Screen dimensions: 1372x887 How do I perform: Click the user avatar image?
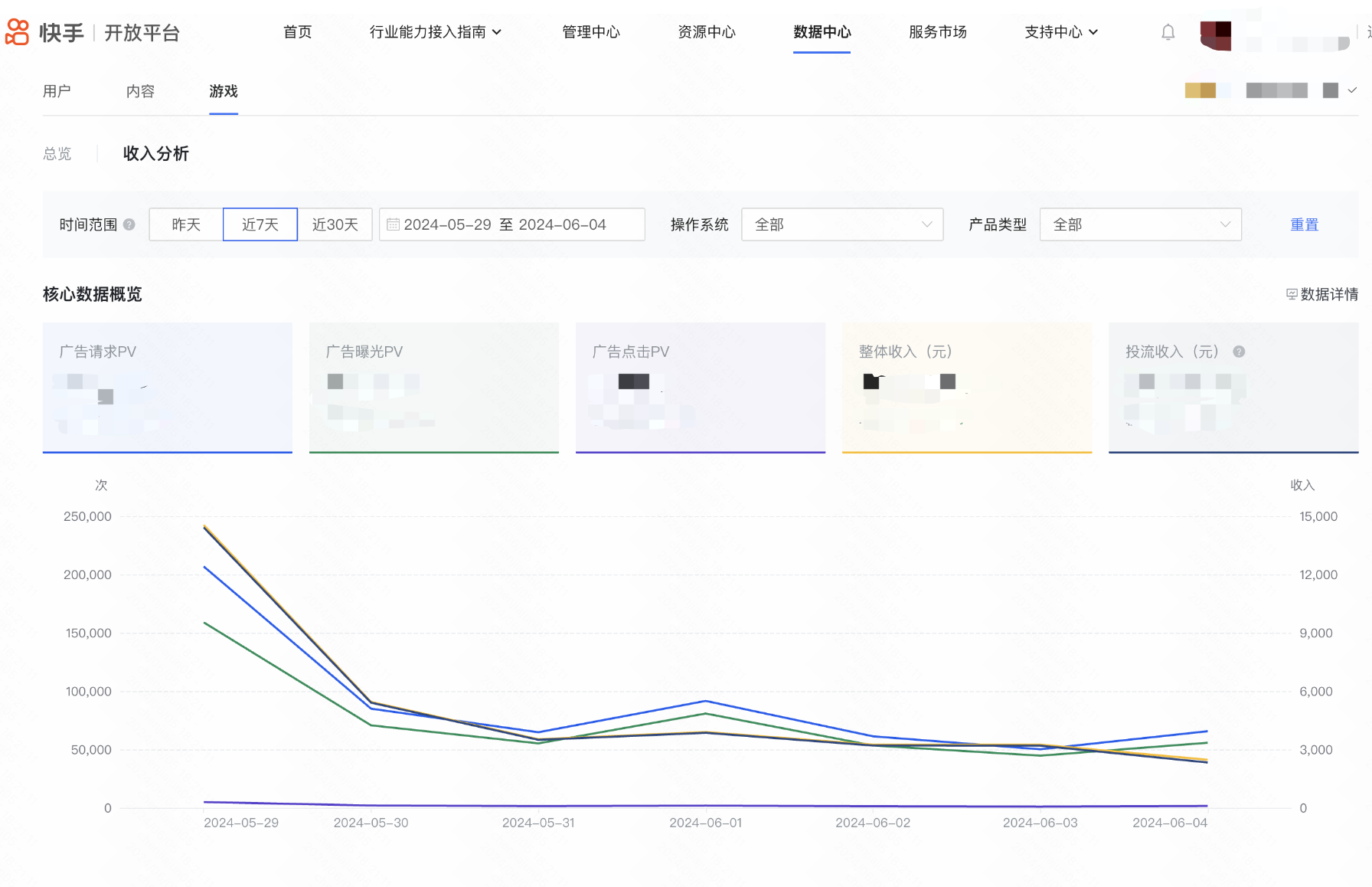click(x=1216, y=35)
